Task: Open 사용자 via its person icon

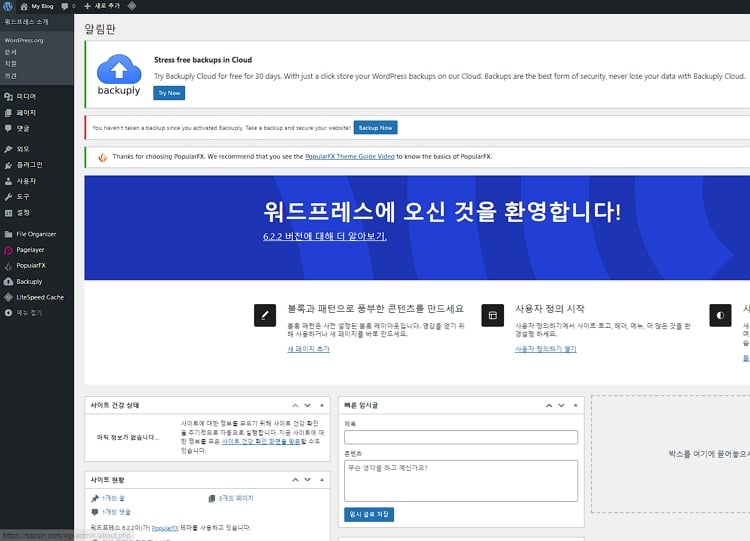Action: pyautogui.click(x=8, y=181)
